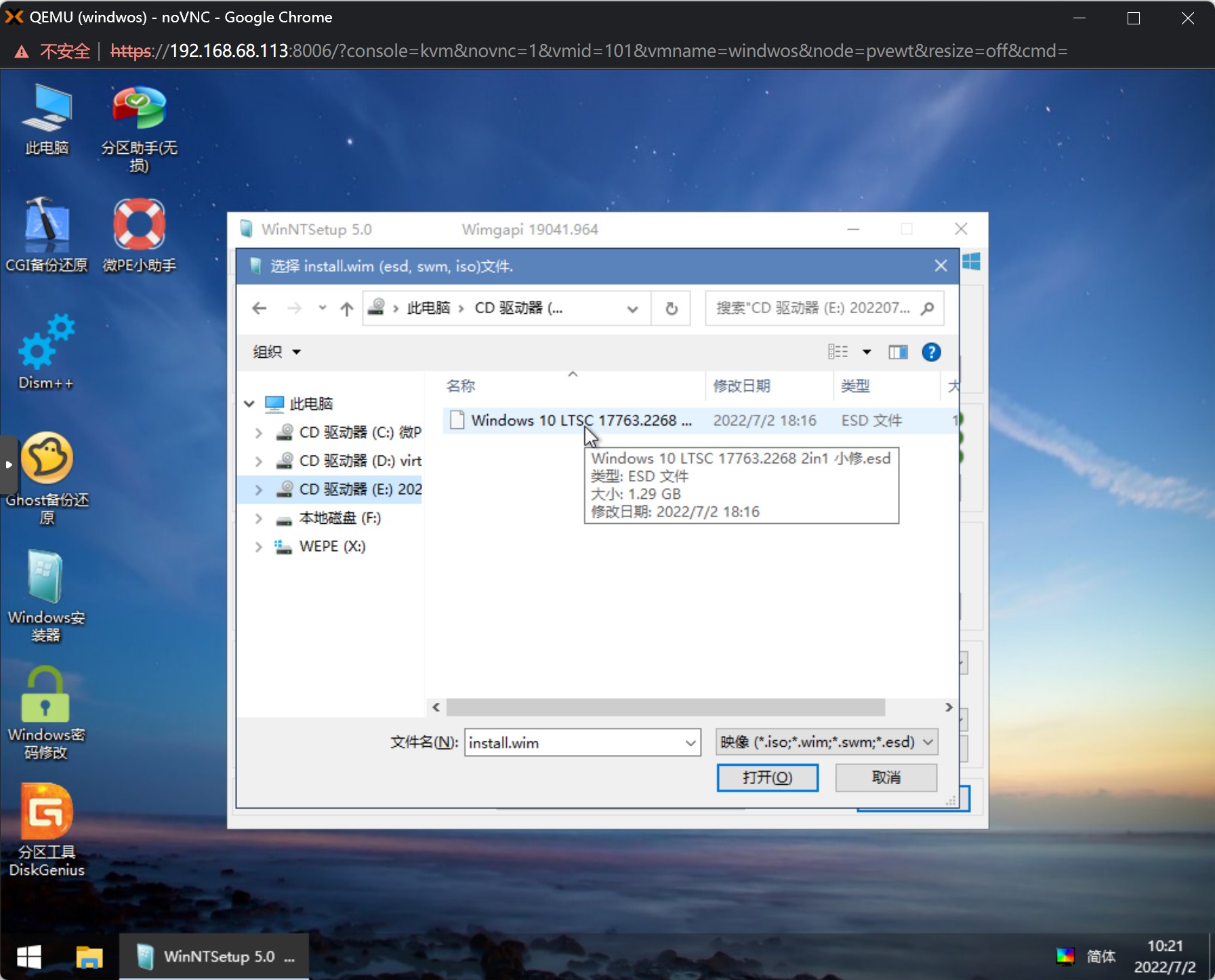Click 简体 input method indicator

point(1100,956)
